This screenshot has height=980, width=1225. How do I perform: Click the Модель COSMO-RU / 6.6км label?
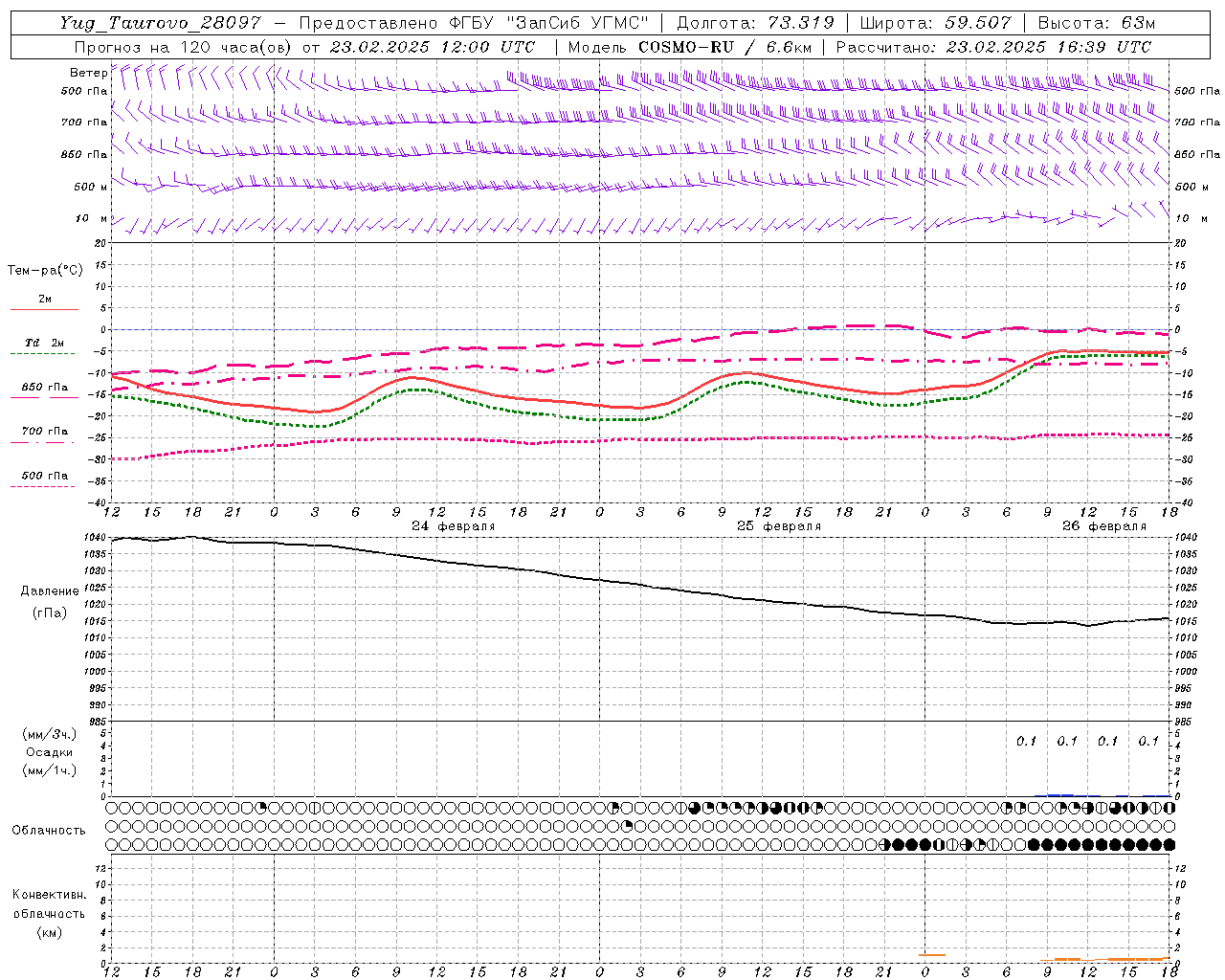pos(689,47)
